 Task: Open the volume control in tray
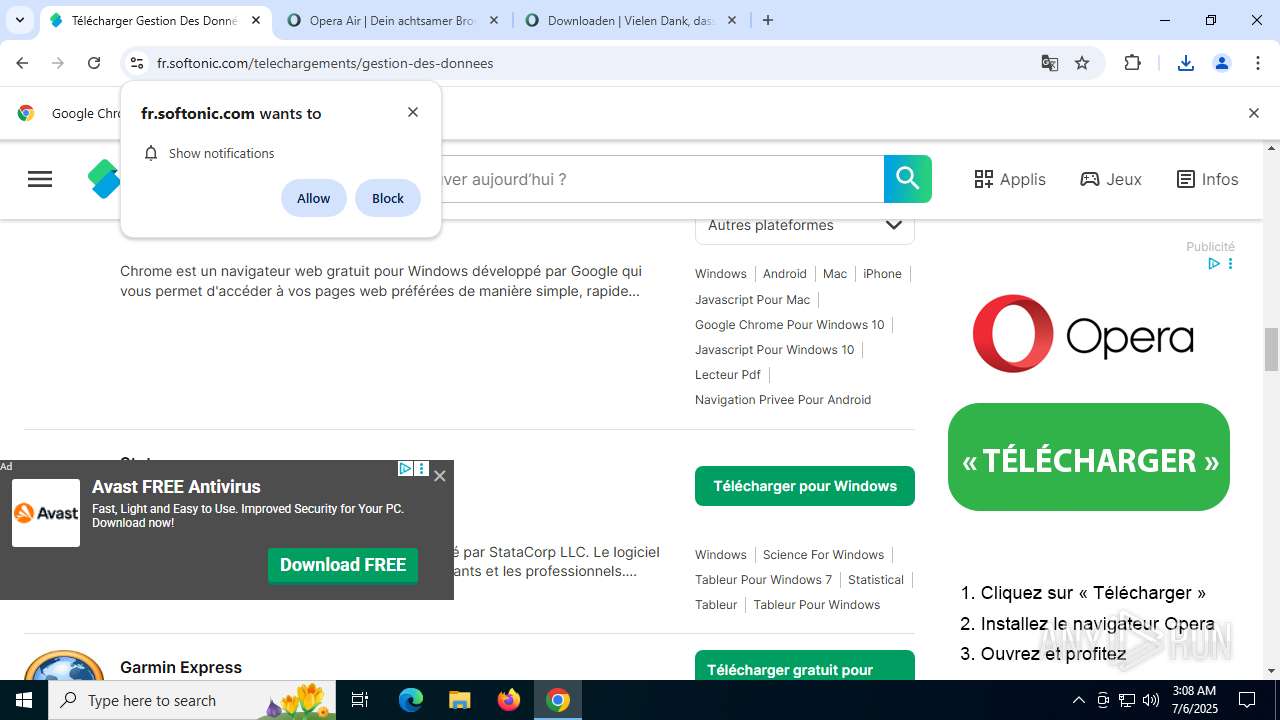pyautogui.click(x=1151, y=700)
